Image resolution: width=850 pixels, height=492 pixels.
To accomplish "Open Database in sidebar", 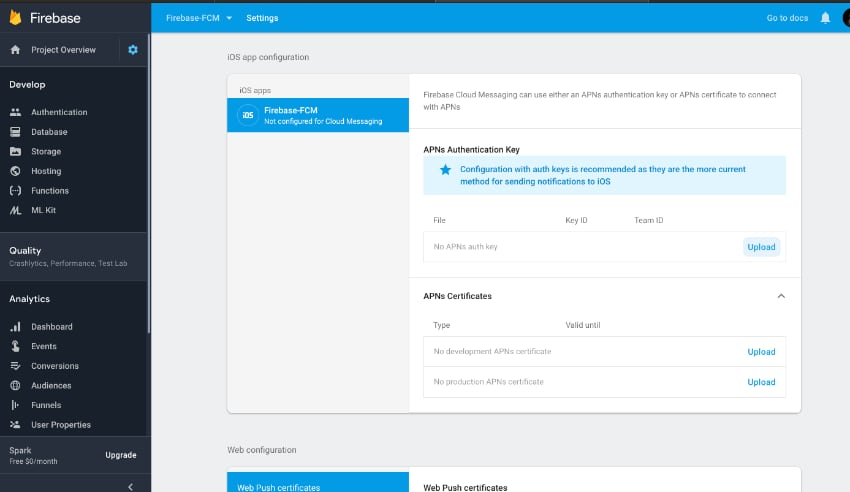I will tap(49, 132).
